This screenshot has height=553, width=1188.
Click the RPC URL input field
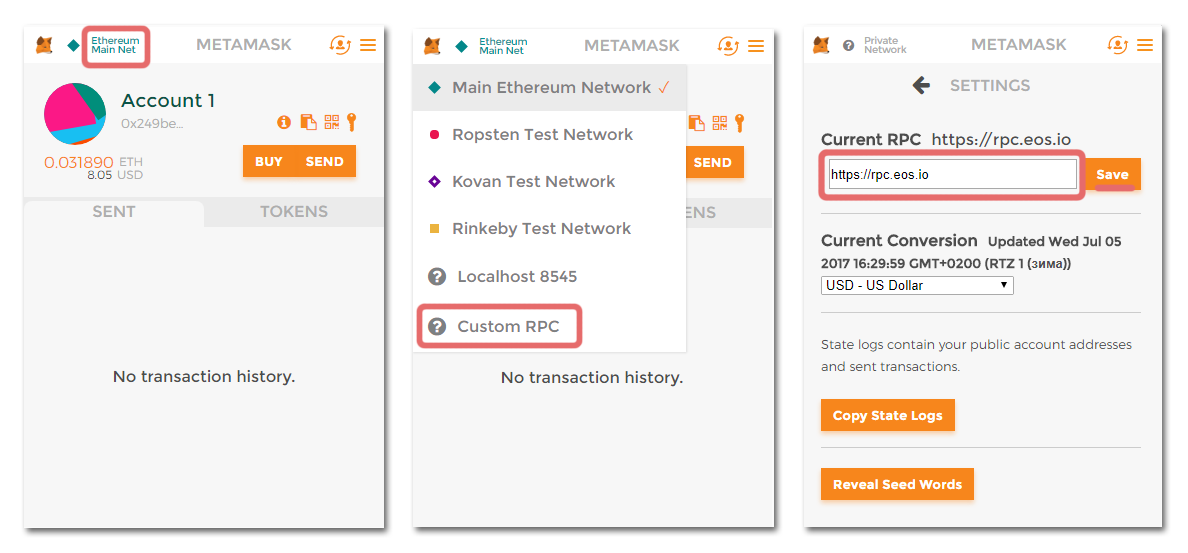[952, 174]
